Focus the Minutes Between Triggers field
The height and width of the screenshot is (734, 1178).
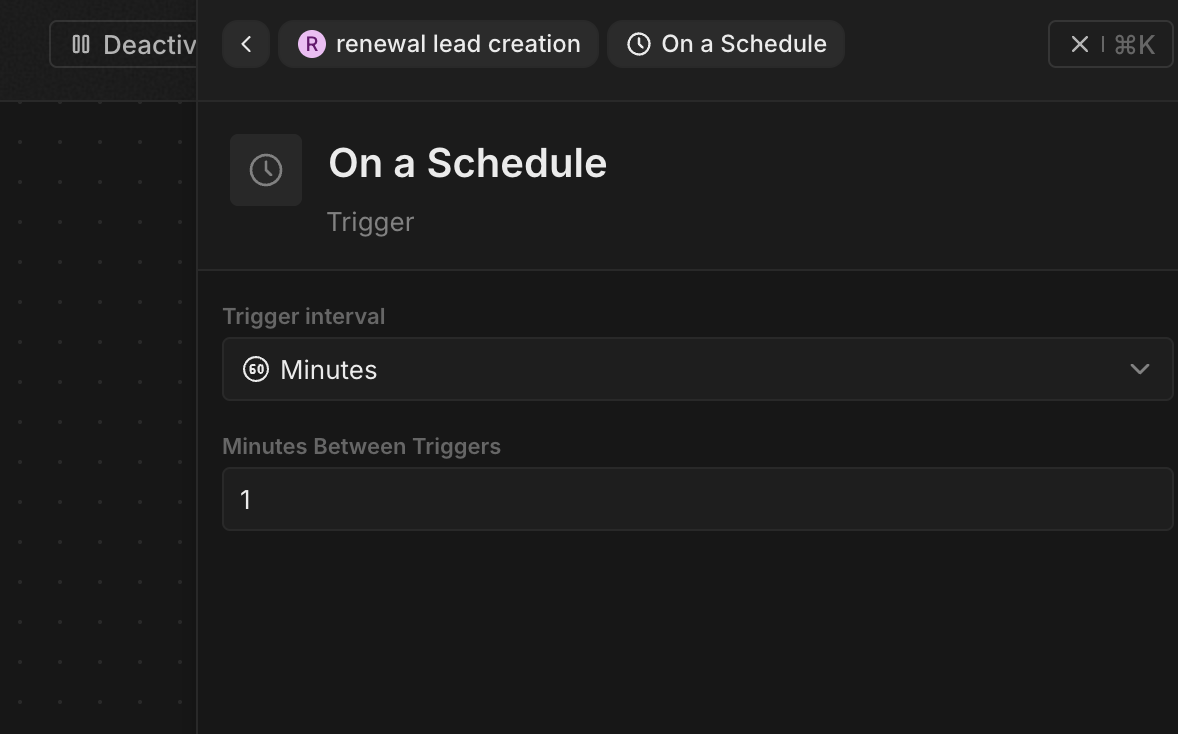coord(697,499)
